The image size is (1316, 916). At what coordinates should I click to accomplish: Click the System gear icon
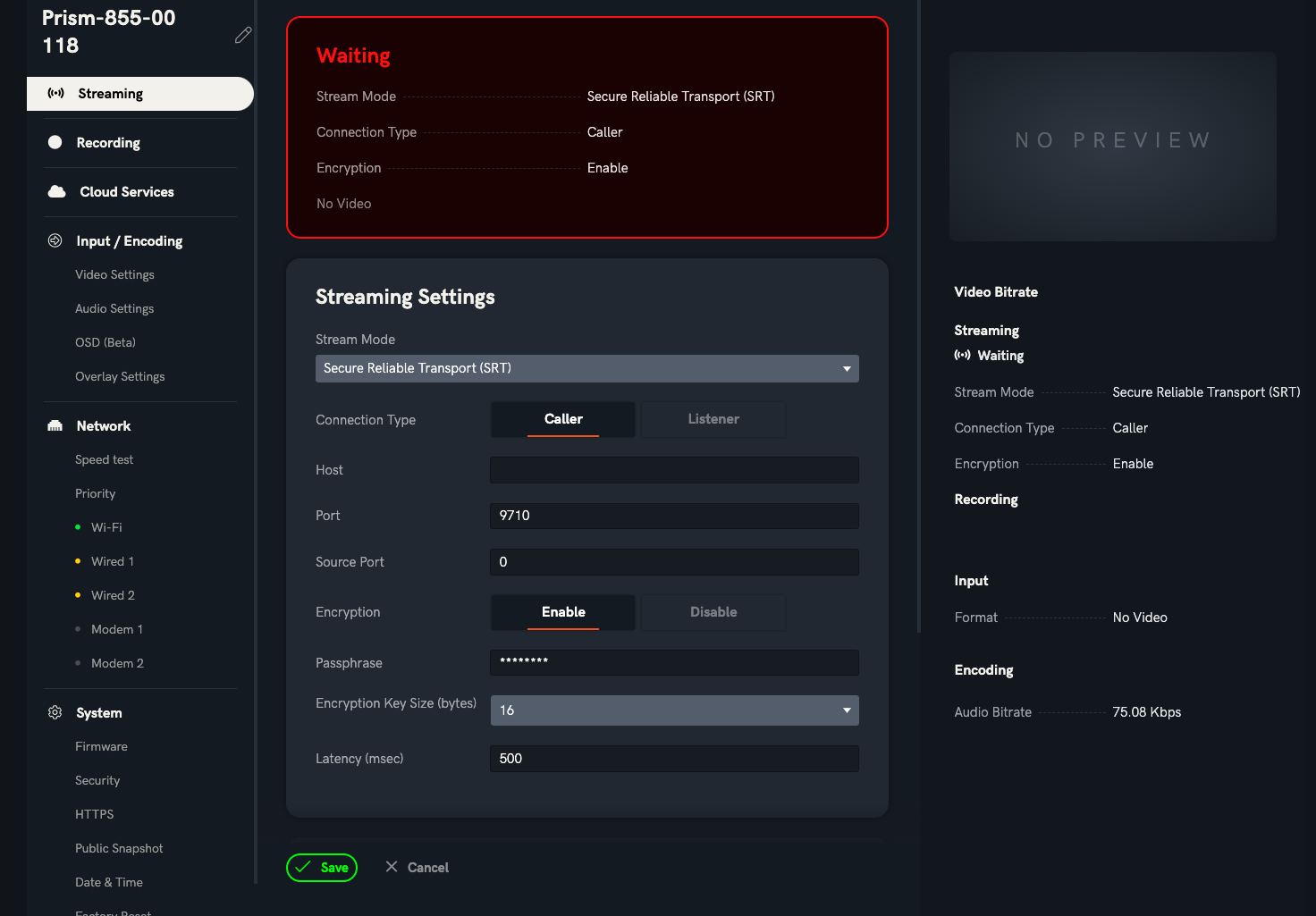[x=55, y=713]
